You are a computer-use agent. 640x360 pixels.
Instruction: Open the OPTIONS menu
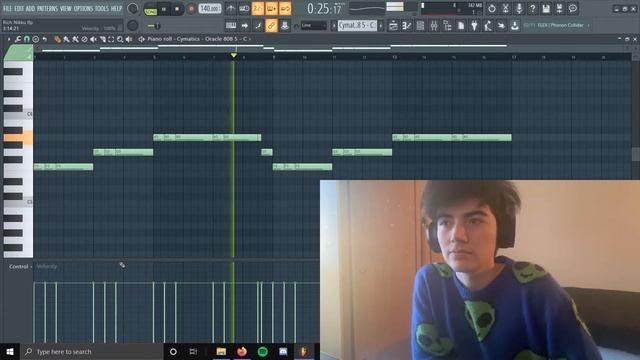tap(83, 9)
